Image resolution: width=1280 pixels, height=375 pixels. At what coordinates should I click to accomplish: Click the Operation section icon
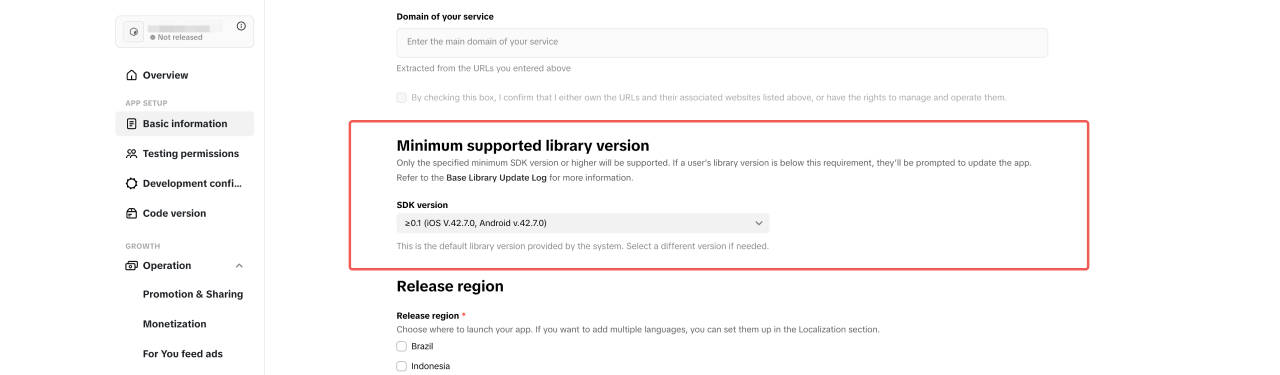[131, 266]
